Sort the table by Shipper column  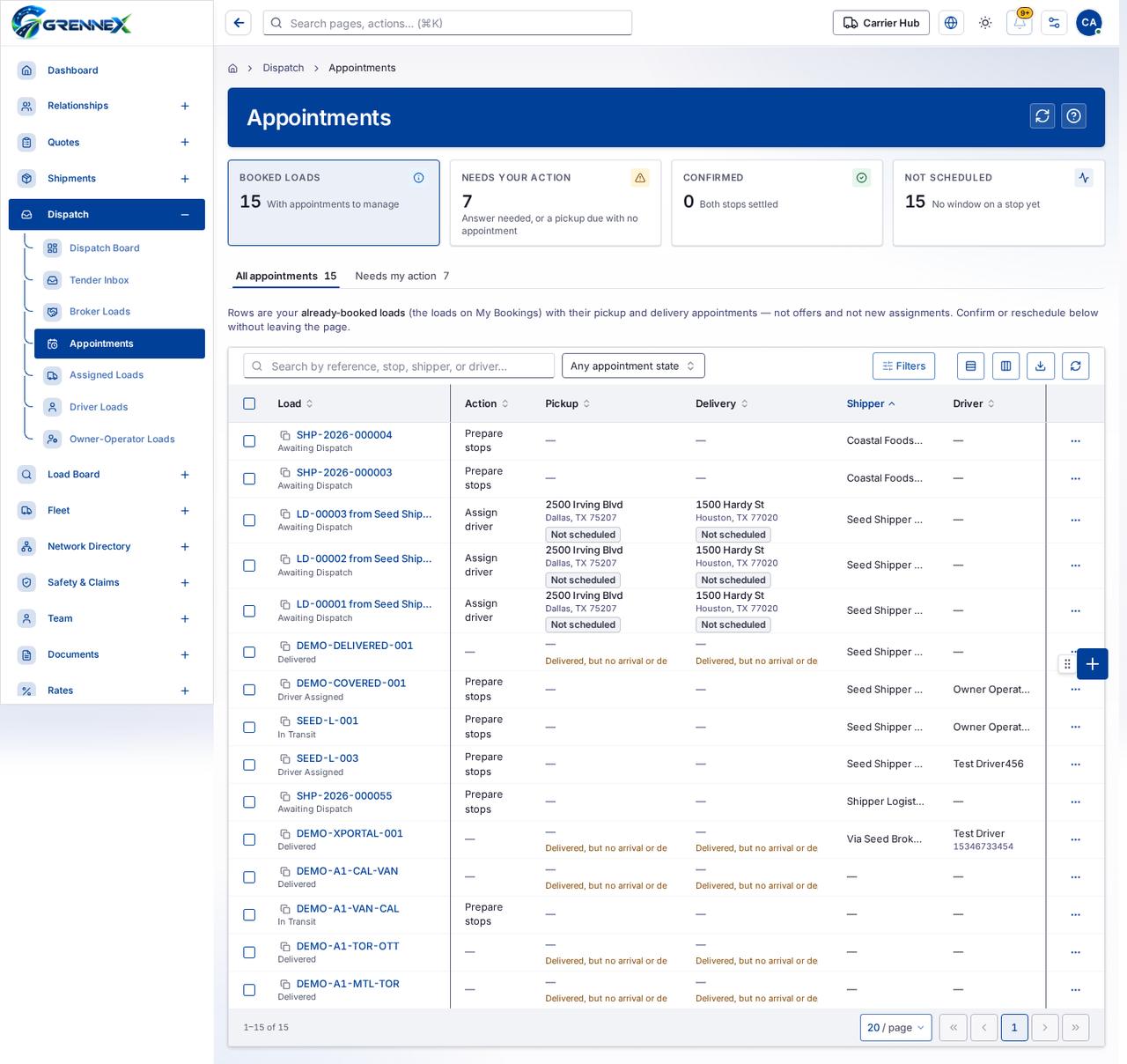(871, 403)
